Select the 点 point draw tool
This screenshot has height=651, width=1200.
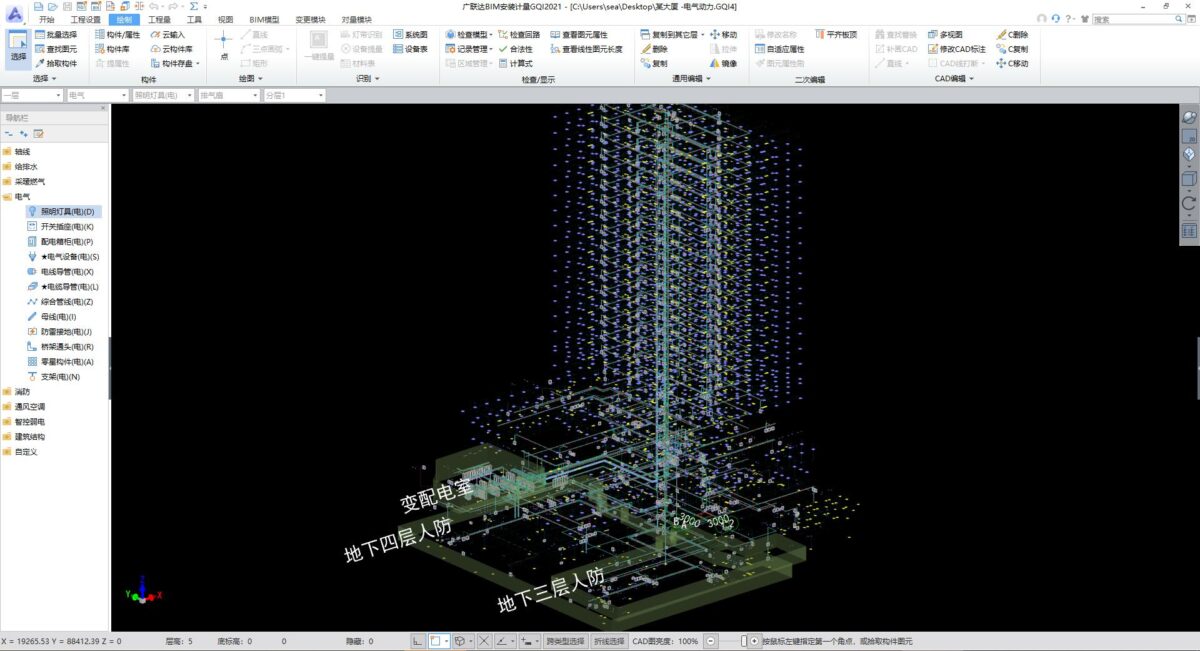pyautogui.click(x=224, y=46)
